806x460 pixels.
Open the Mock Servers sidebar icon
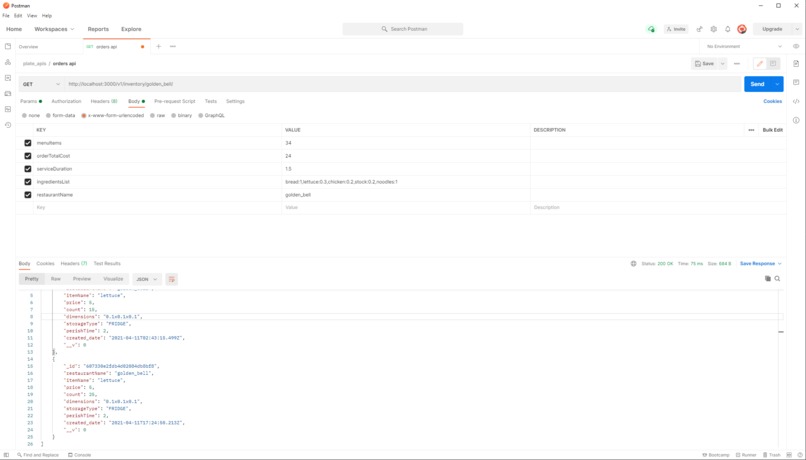(x=8, y=94)
